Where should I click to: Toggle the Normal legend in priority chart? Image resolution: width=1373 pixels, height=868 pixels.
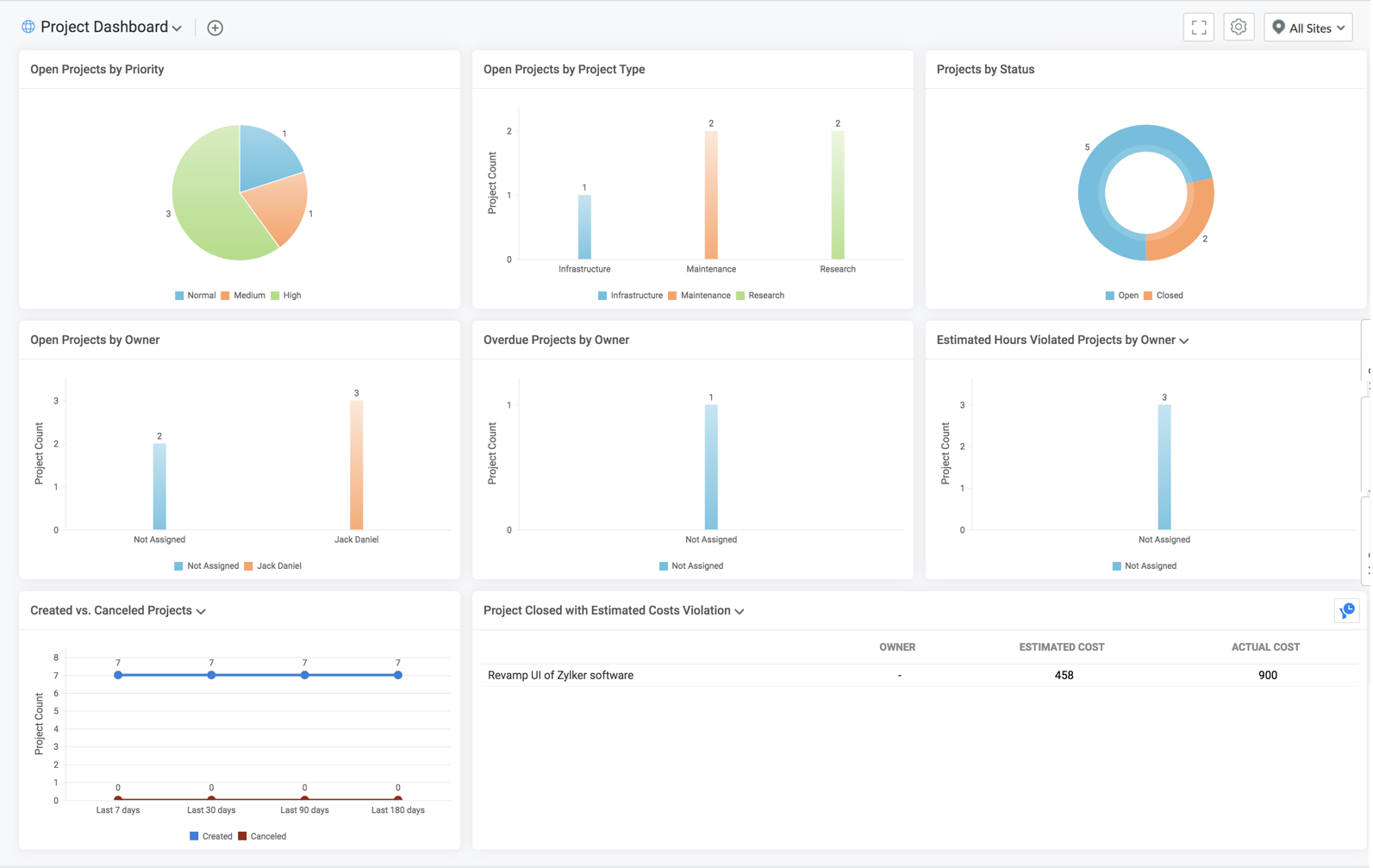pyautogui.click(x=196, y=296)
